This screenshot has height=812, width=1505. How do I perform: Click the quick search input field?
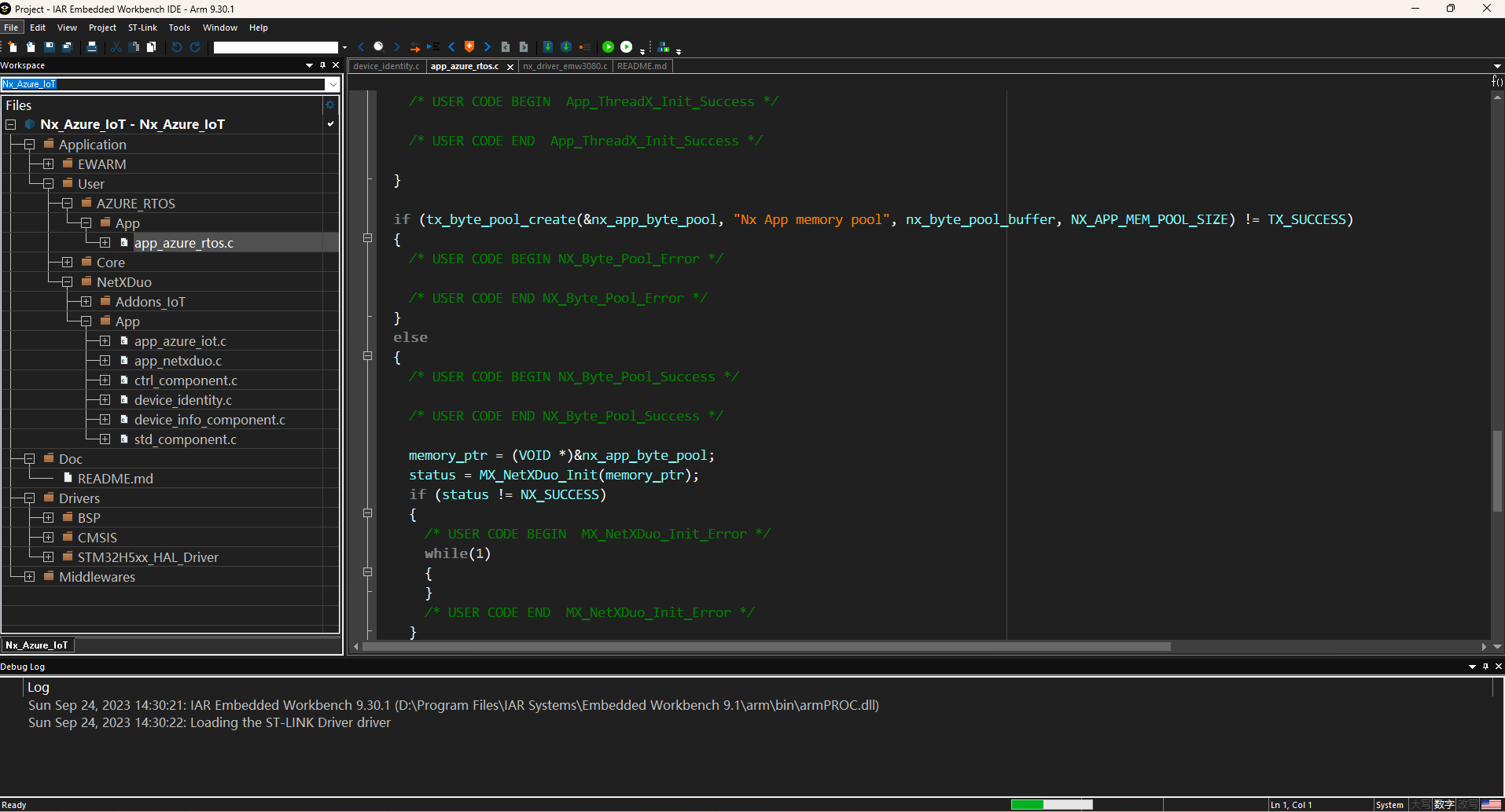point(275,48)
